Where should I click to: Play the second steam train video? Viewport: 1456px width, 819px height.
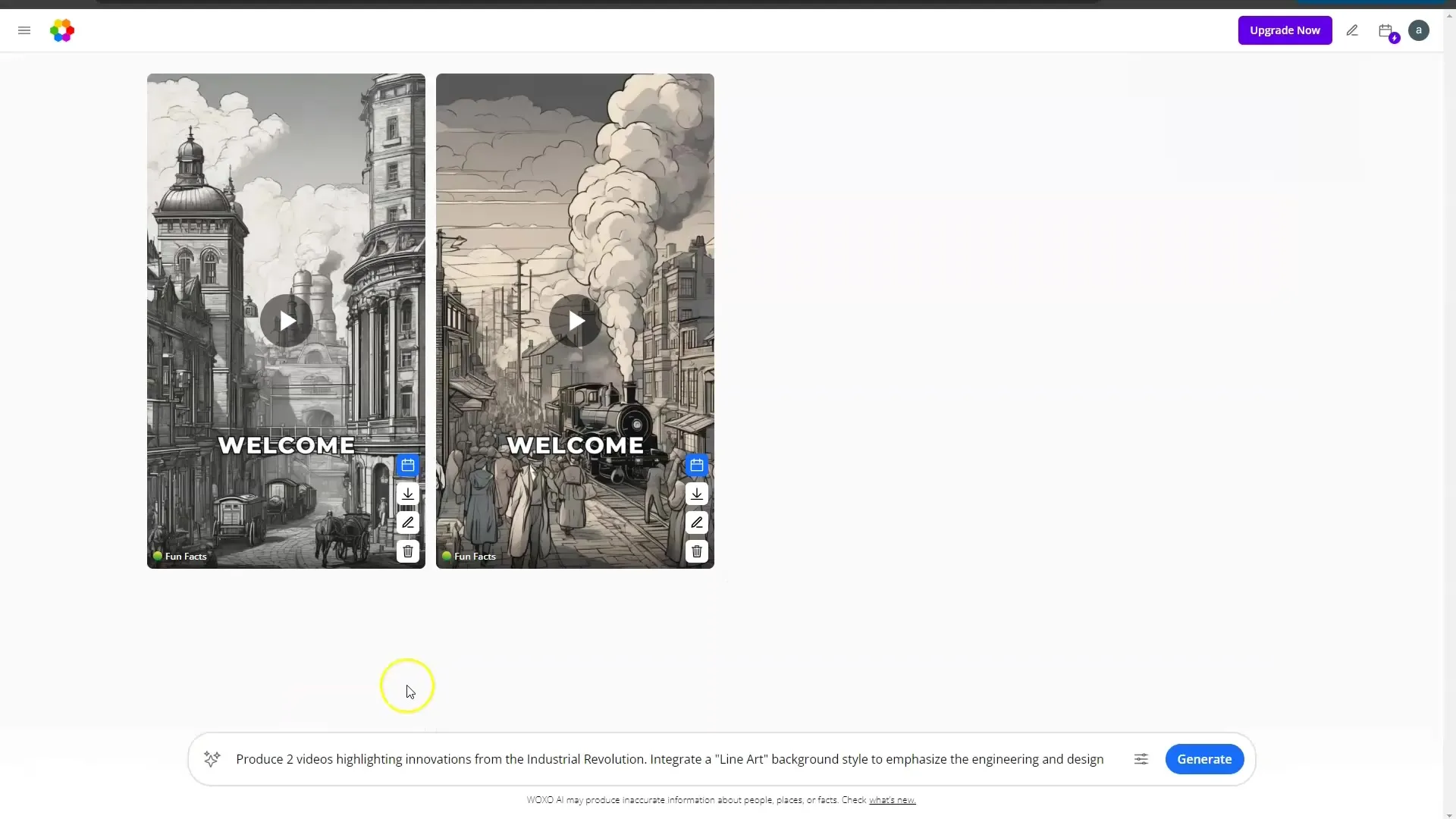click(575, 320)
